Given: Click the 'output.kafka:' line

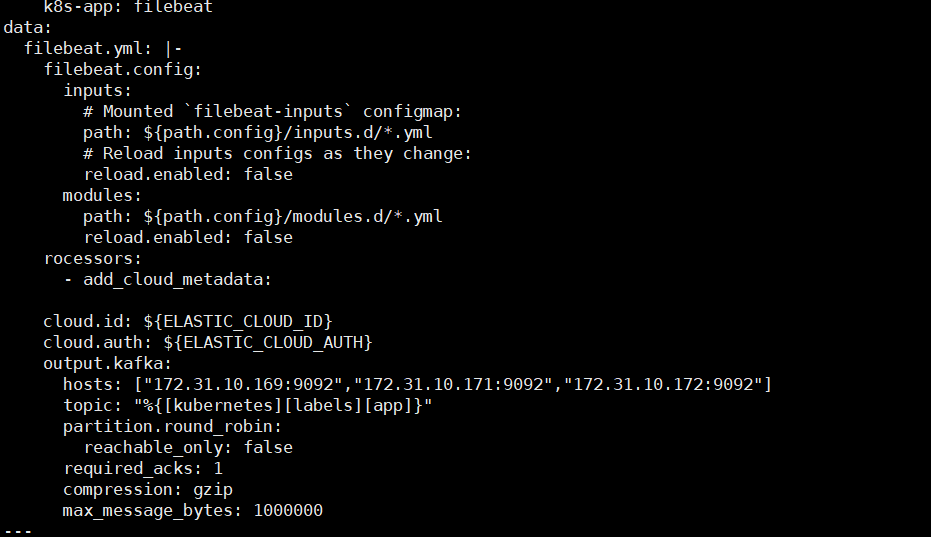Looking at the screenshot, I should coord(107,364).
